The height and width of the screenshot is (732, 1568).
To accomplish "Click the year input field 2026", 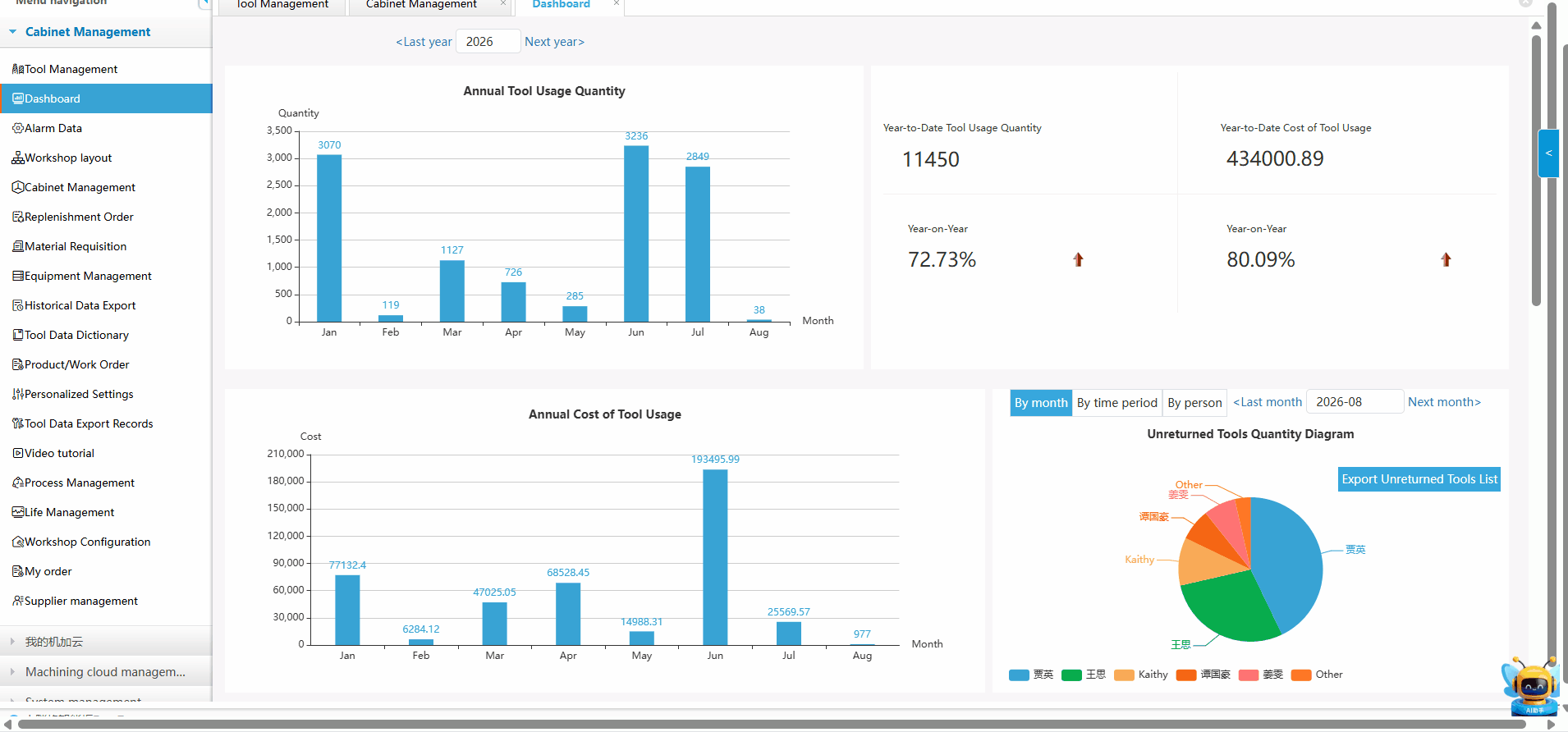I will (x=488, y=42).
